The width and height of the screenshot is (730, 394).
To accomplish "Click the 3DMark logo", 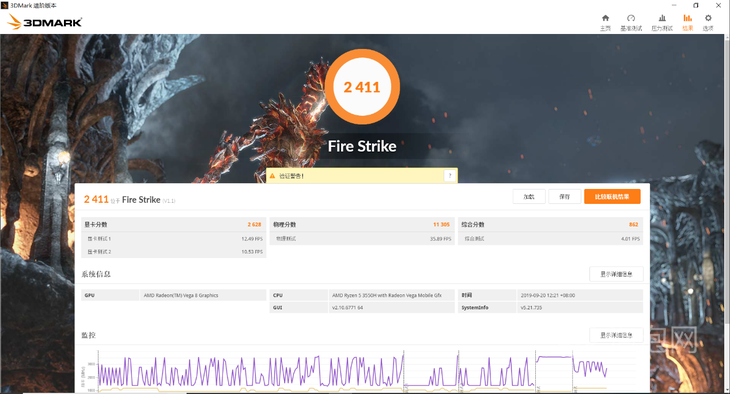I will [45, 22].
